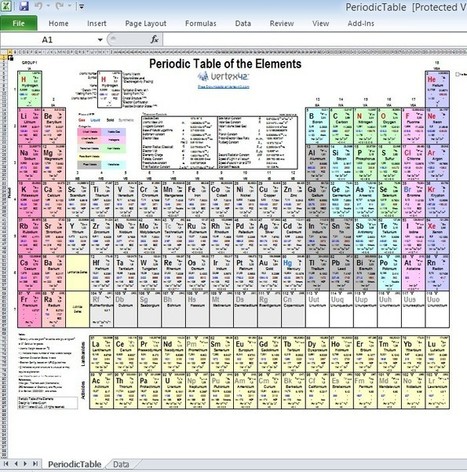
Task: Go to first sheet using navigation arrow
Action: (6, 464)
